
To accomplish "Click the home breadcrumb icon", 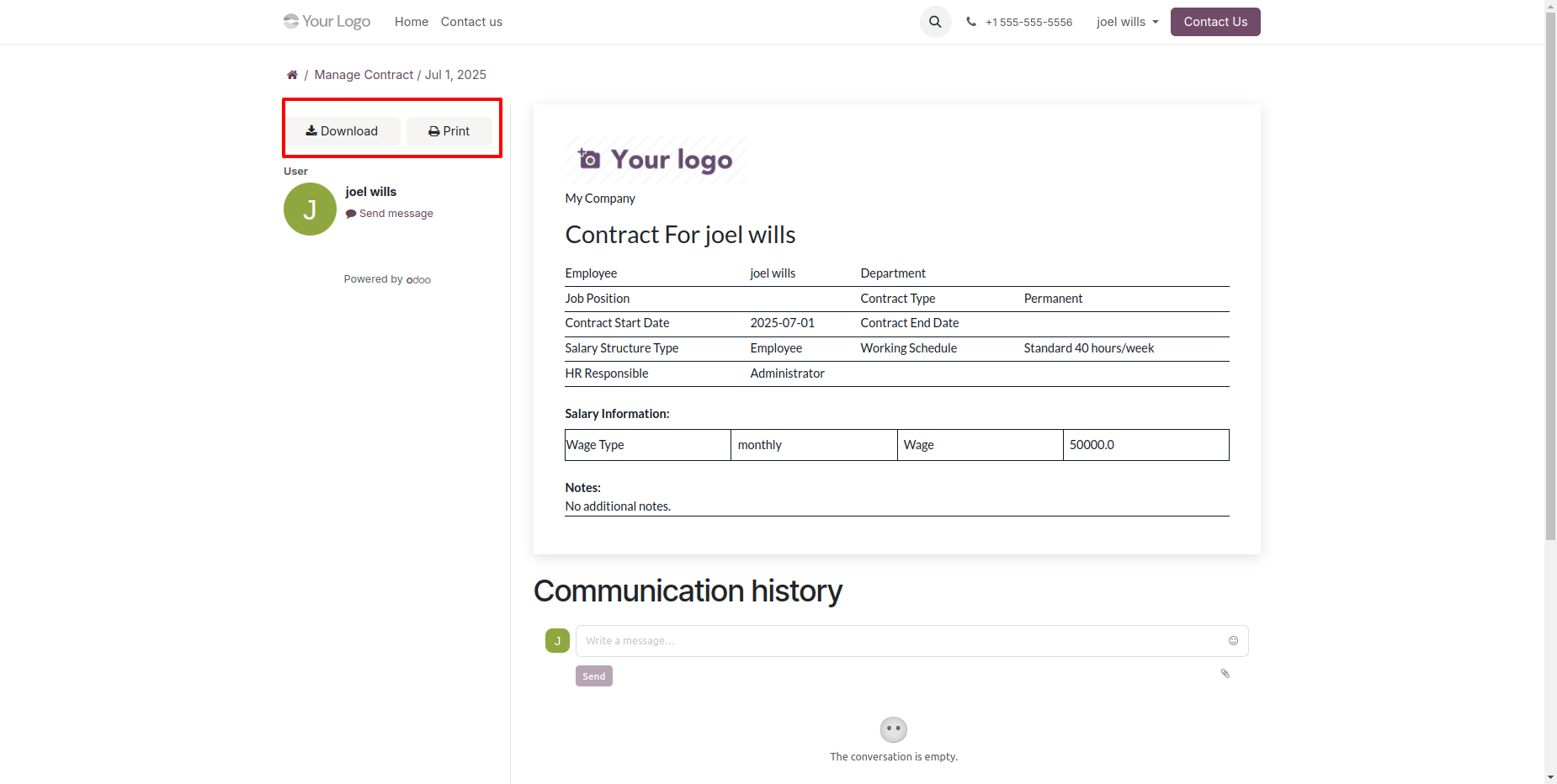I will point(292,75).
